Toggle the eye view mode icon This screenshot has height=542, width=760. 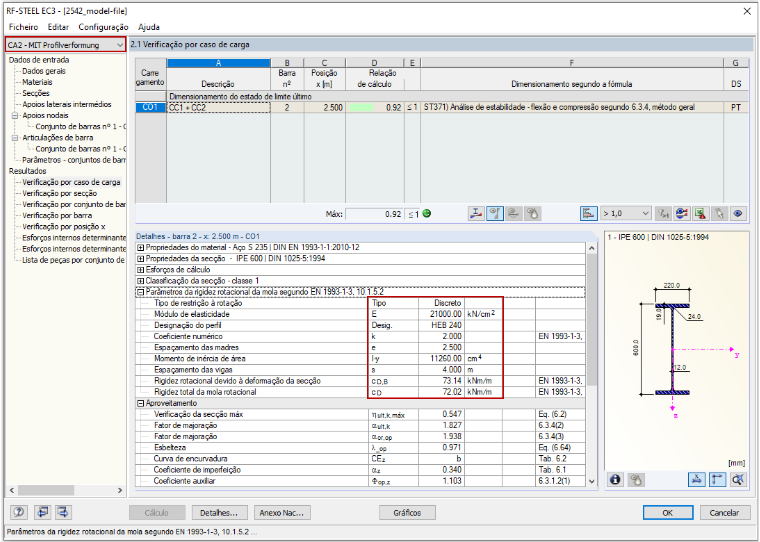pyautogui.click(x=738, y=213)
